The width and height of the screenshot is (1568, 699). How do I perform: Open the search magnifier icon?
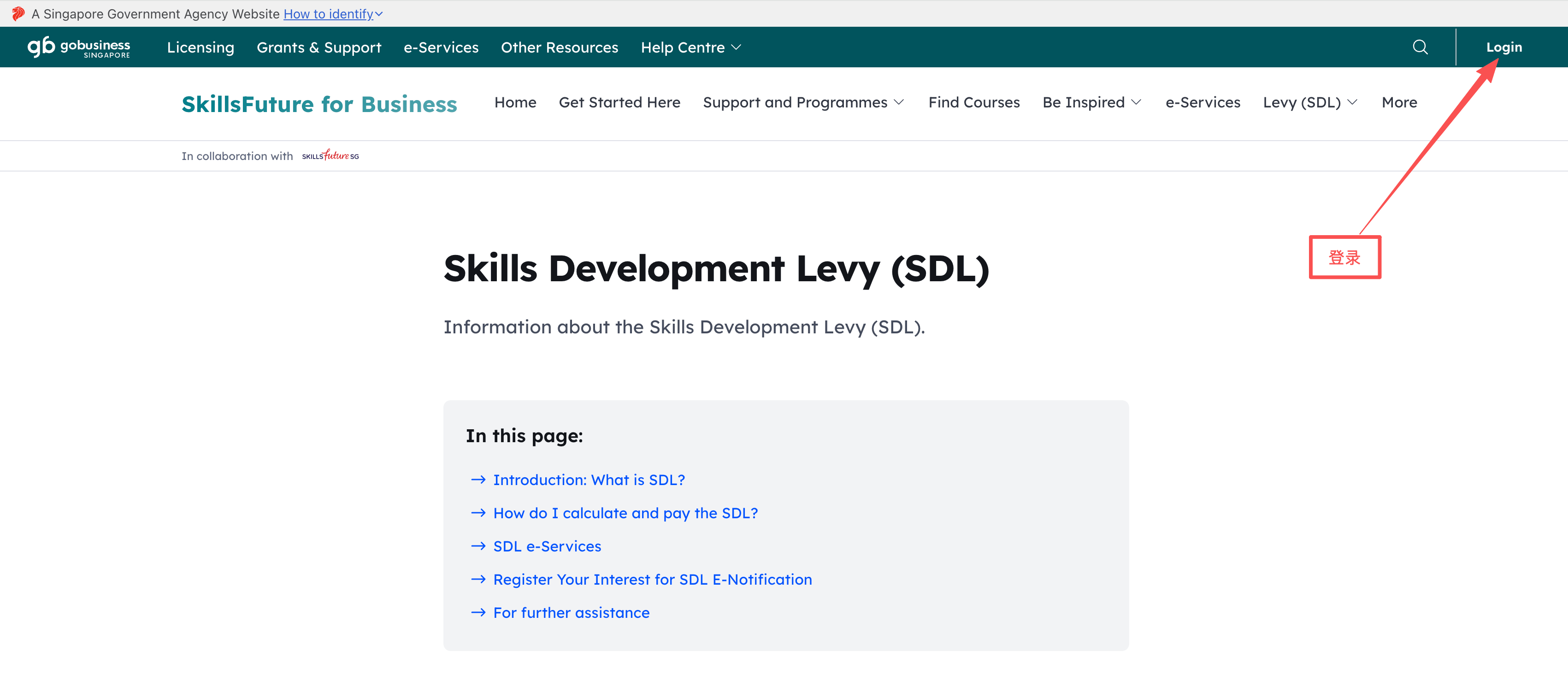pos(1420,47)
